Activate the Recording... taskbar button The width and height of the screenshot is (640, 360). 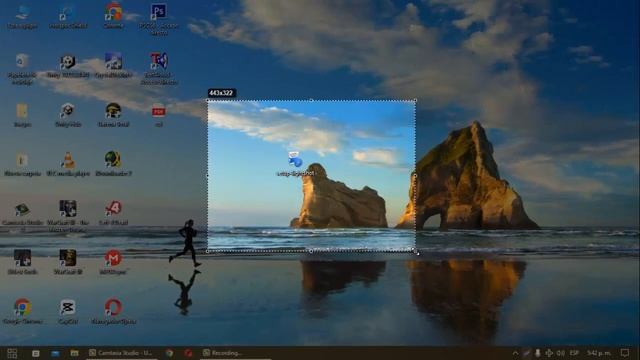(x=236, y=353)
